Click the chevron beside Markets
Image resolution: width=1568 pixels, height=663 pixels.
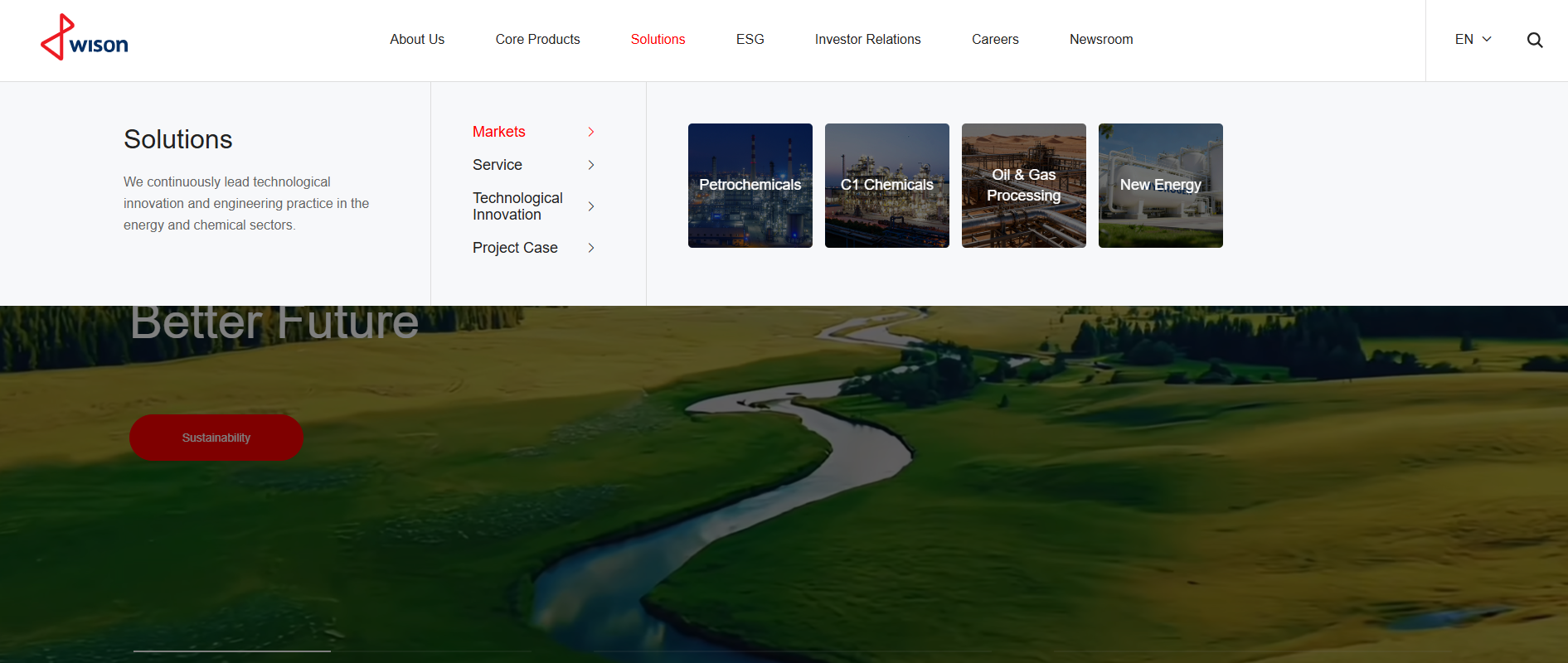[x=591, y=132]
